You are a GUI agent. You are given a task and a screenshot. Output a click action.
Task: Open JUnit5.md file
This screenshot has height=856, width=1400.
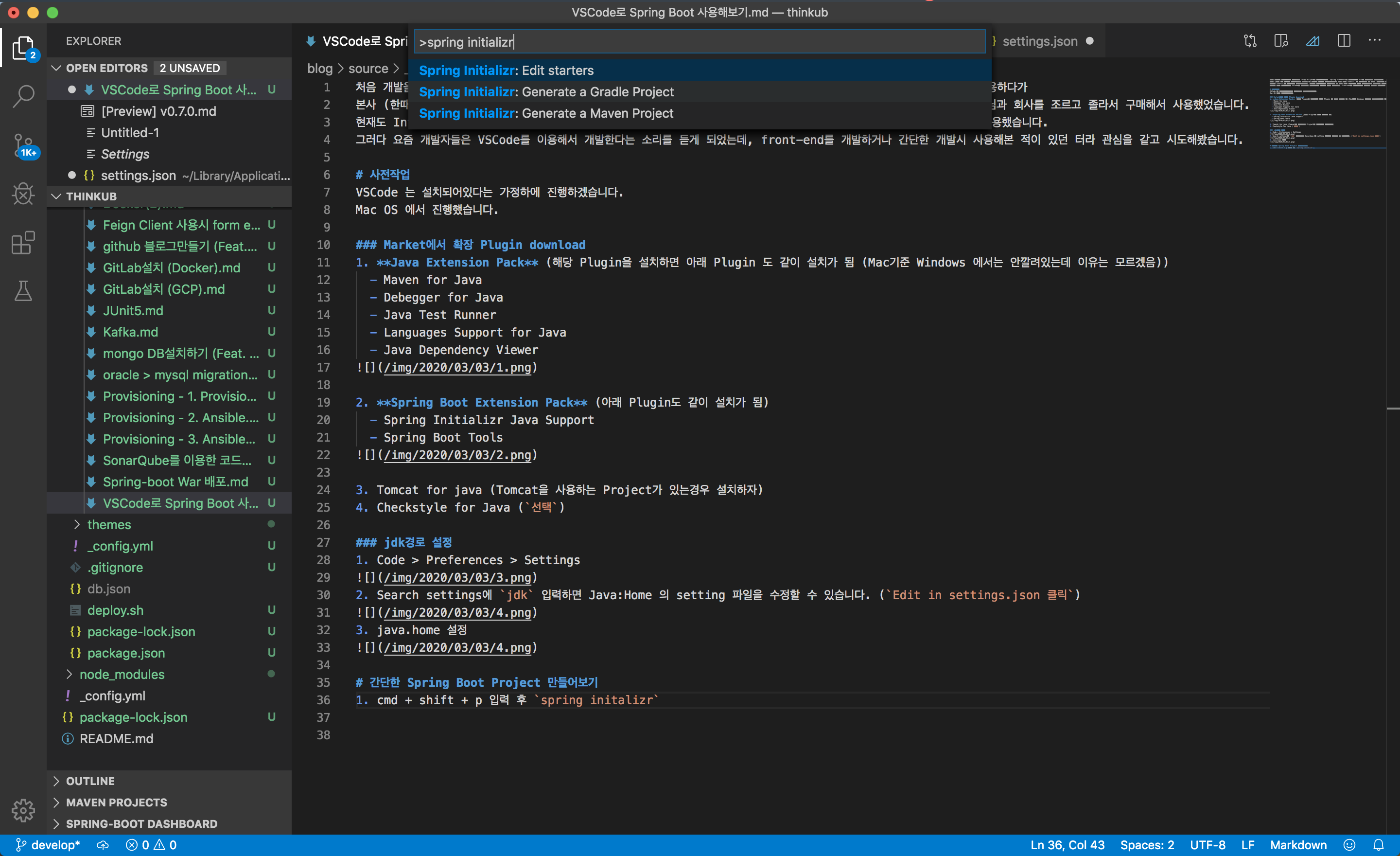pyautogui.click(x=169, y=310)
